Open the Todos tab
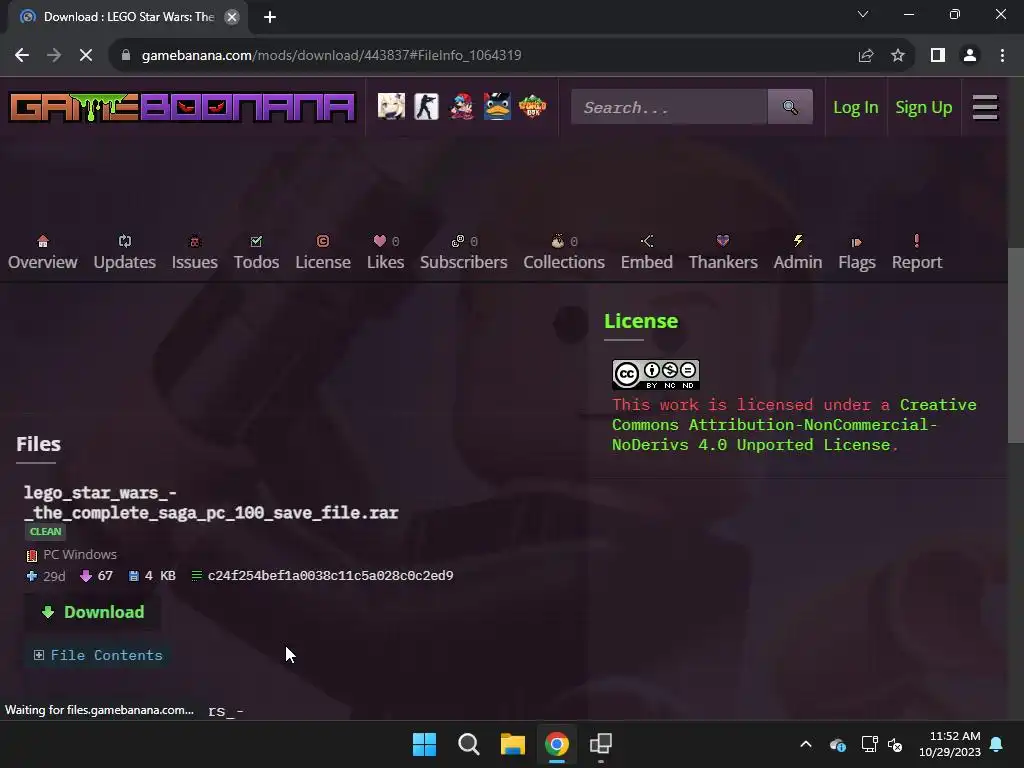This screenshot has height=768, width=1024. [257, 253]
